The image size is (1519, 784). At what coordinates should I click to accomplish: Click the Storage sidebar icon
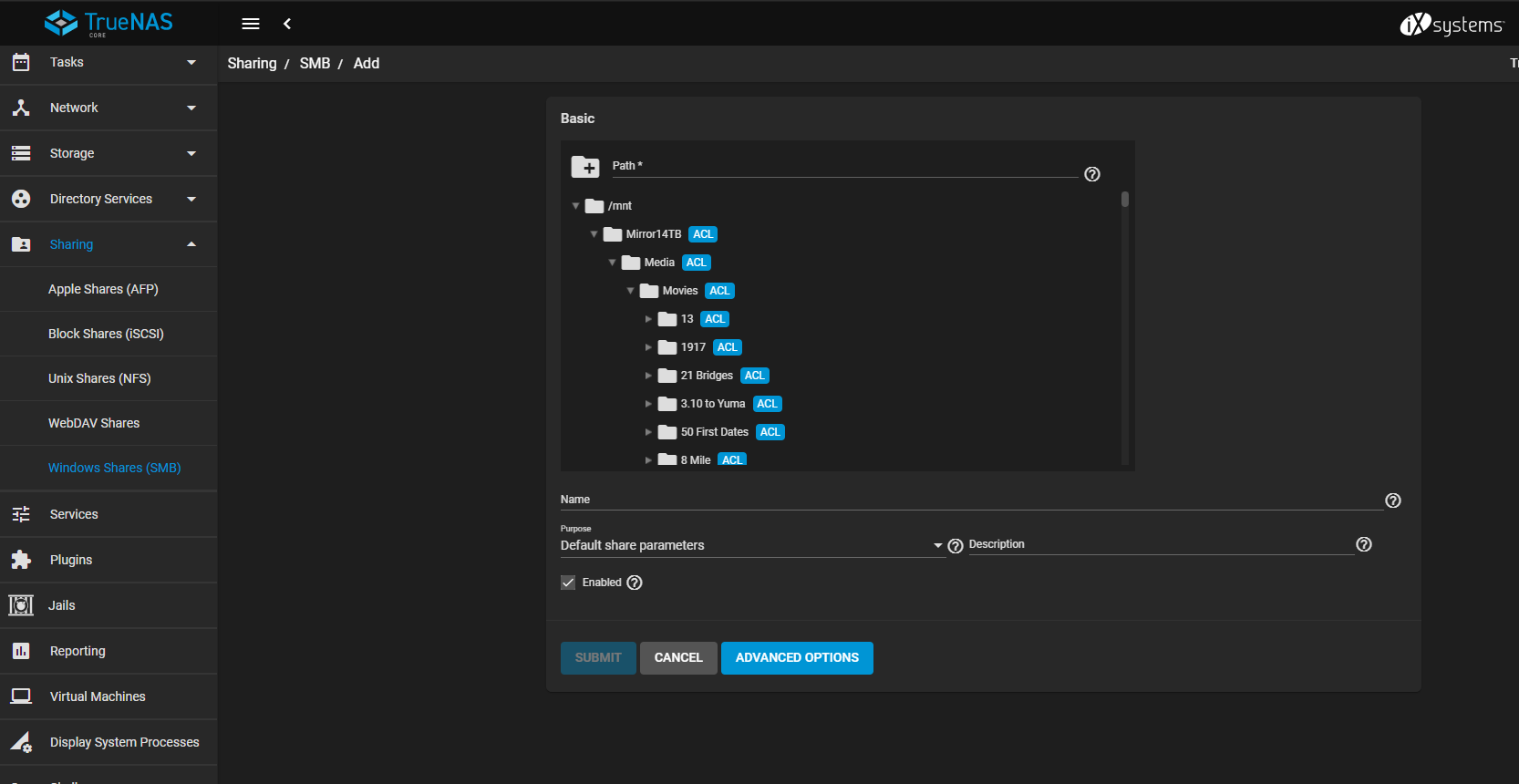pyautogui.click(x=21, y=153)
